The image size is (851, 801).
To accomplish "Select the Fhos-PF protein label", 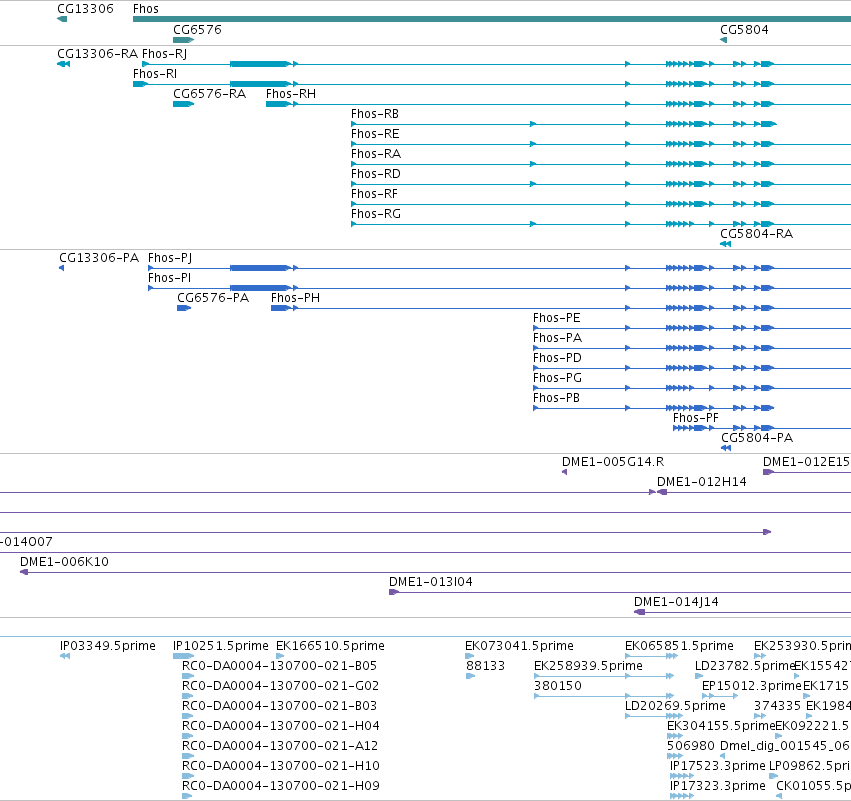I will pos(696,418).
